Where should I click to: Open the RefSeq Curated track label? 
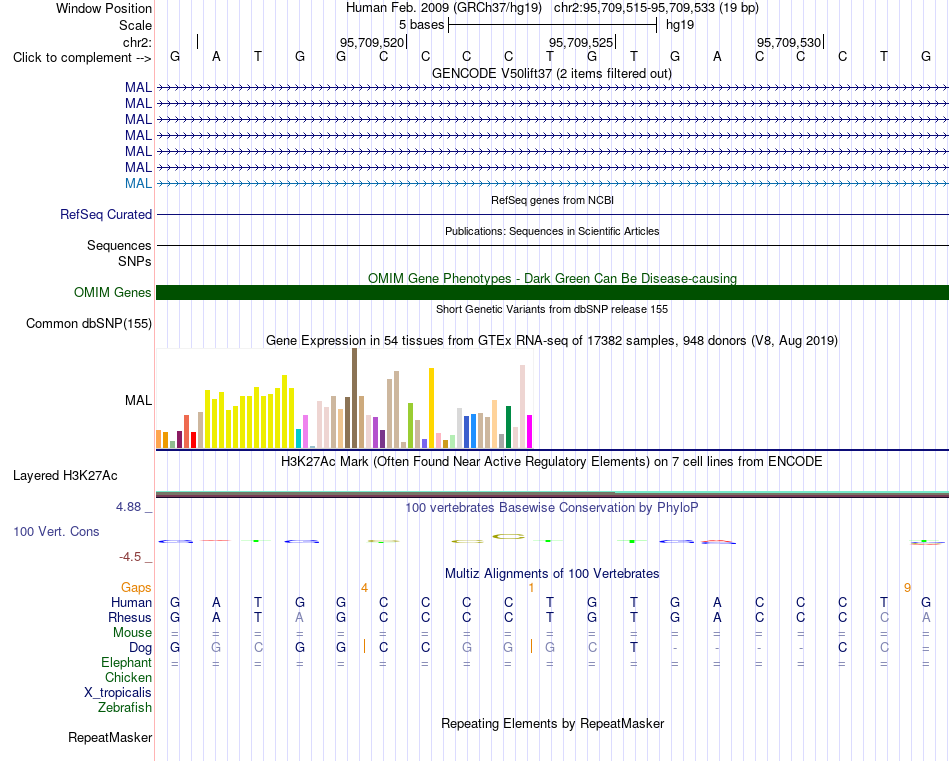[106, 214]
